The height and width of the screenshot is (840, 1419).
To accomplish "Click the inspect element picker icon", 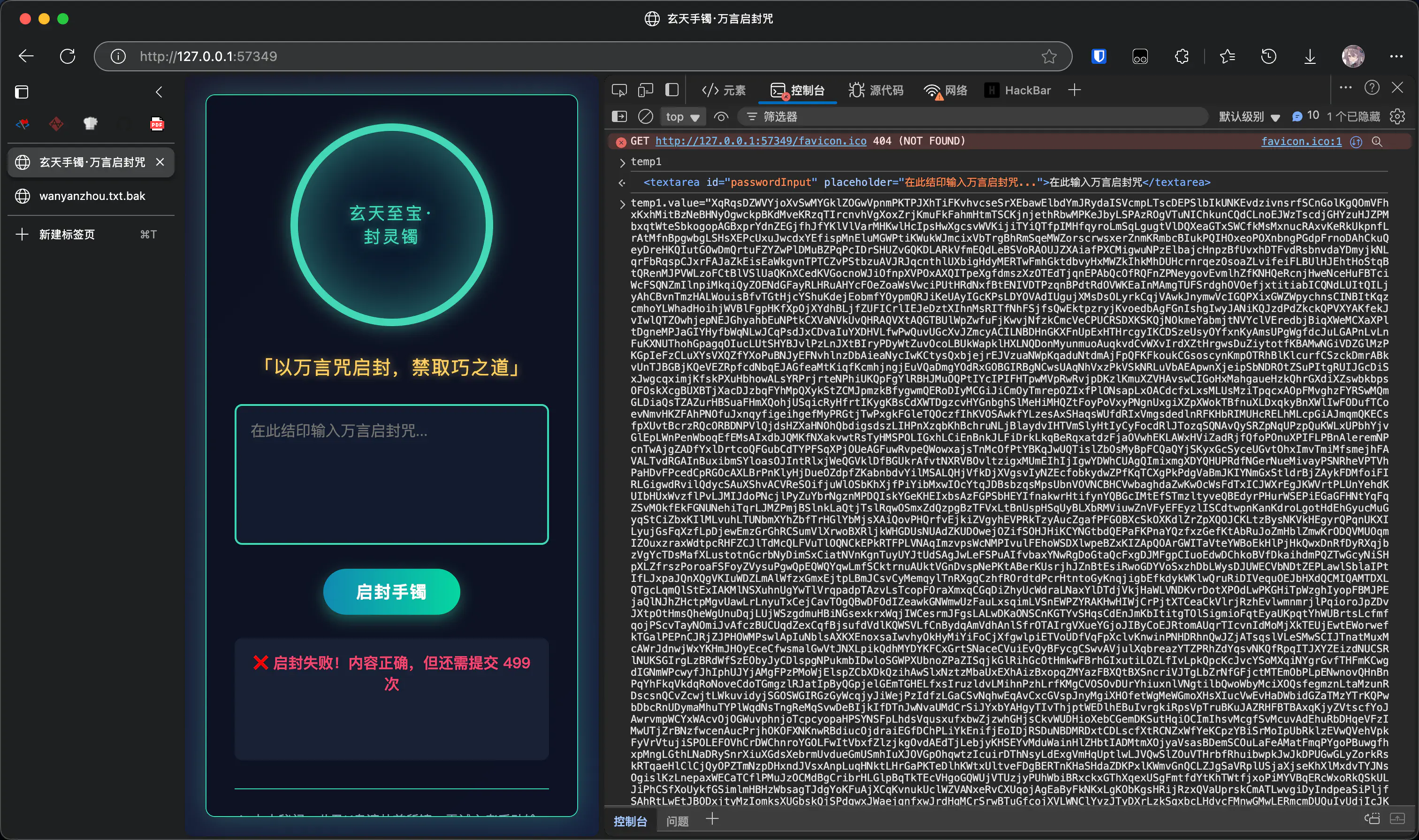I will [x=619, y=90].
